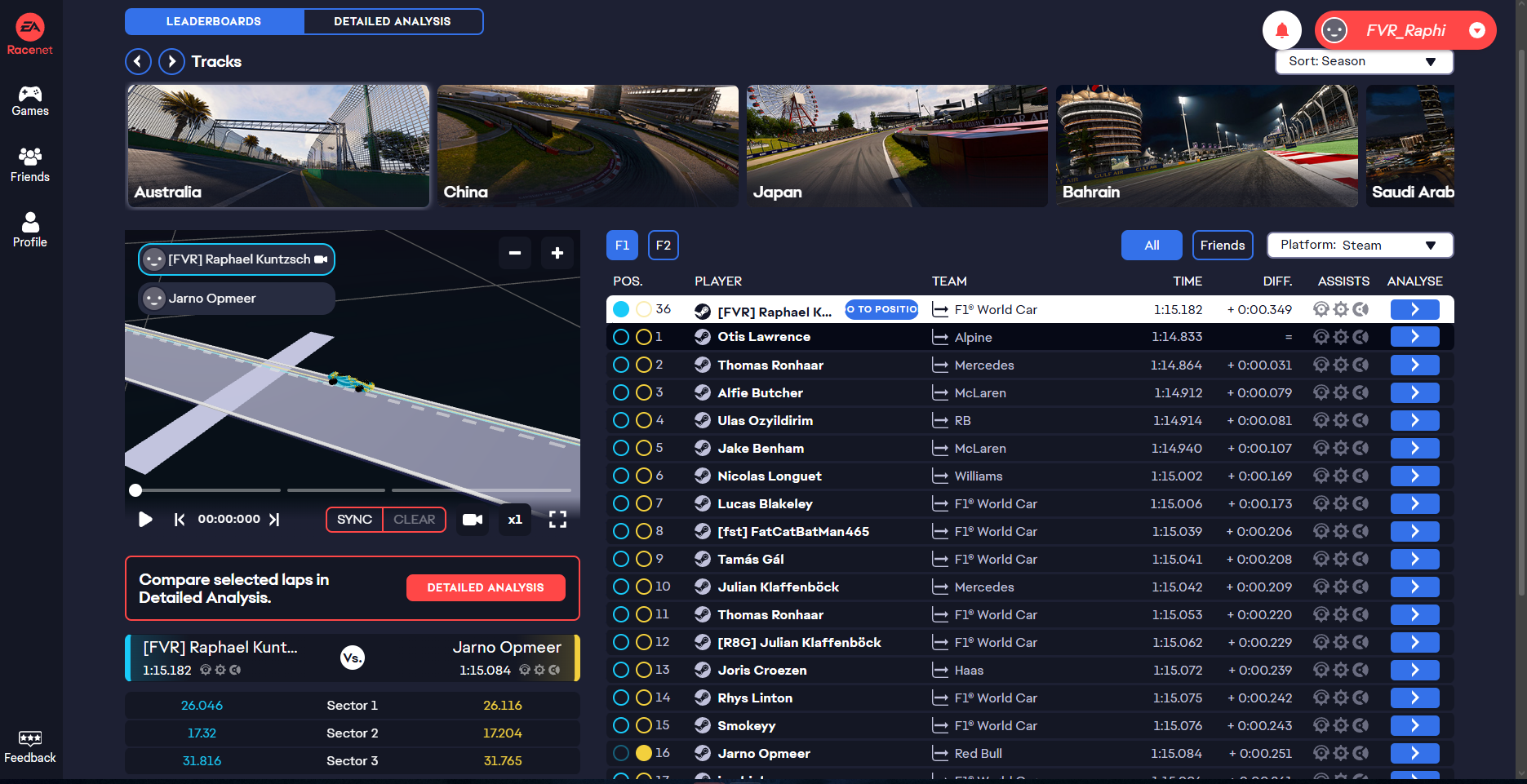Open the notifications bell
Image resolution: width=1527 pixels, height=784 pixels.
(1282, 30)
